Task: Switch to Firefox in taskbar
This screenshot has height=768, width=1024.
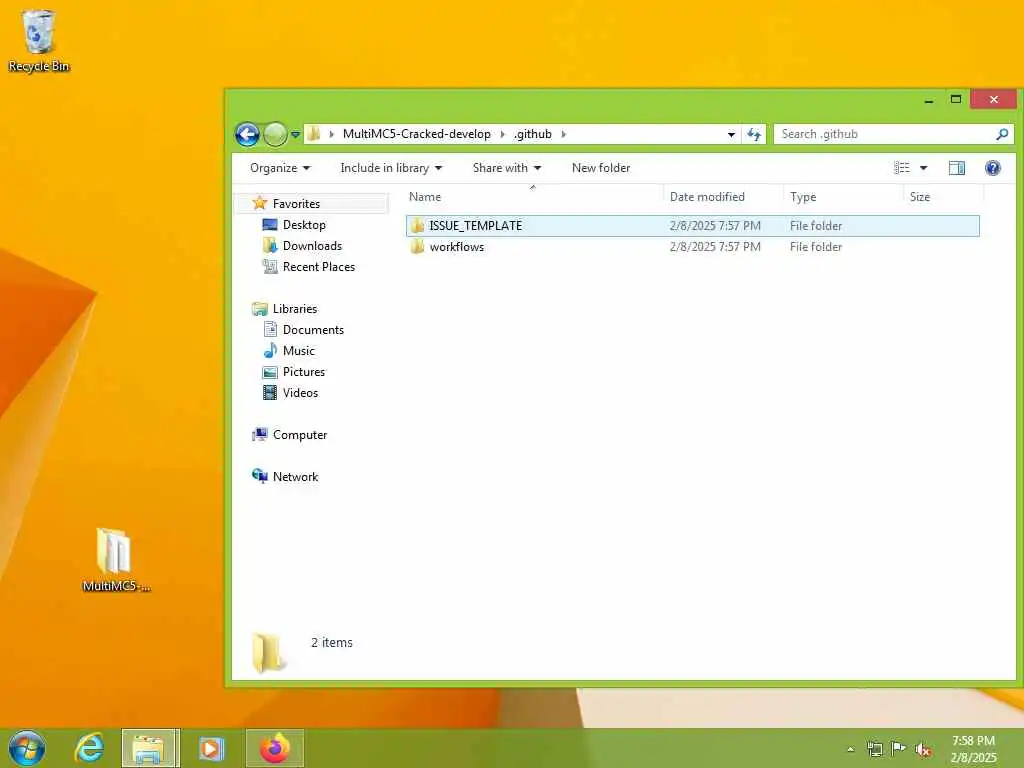Action: tap(275, 748)
